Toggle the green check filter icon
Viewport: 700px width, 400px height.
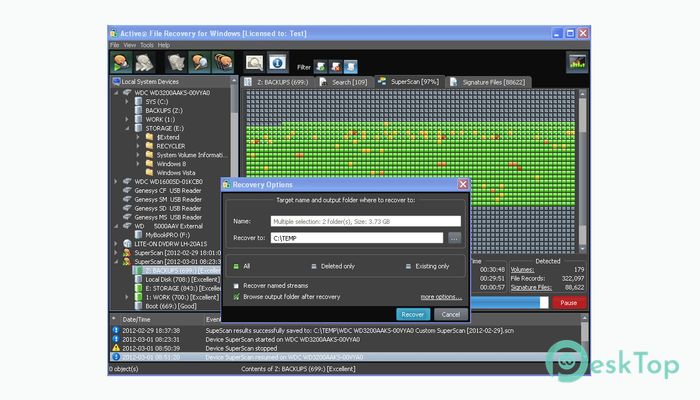click(321, 67)
